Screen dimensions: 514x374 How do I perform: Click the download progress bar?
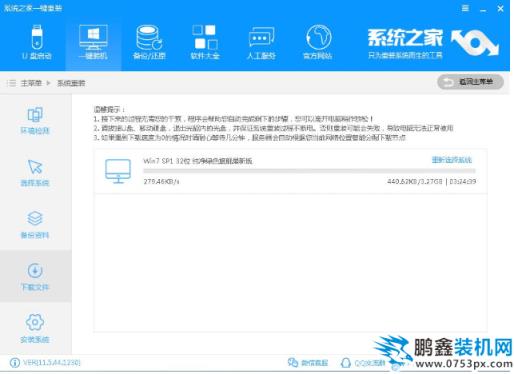point(309,171)
